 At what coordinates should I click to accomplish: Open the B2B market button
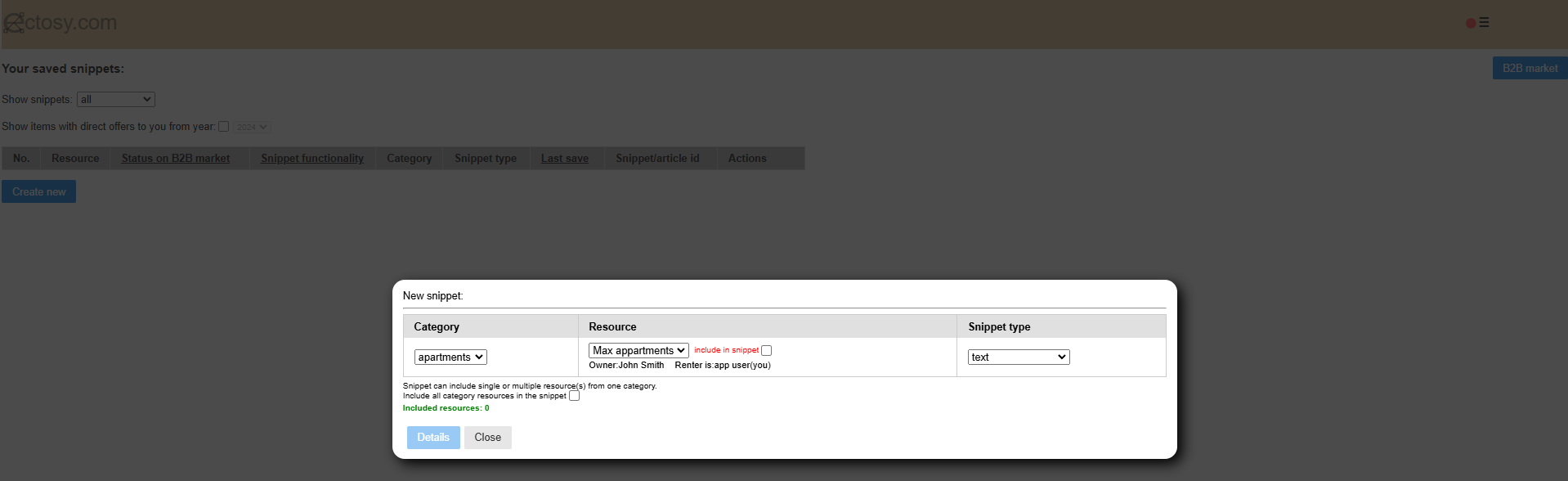(x=1530, y=69)
